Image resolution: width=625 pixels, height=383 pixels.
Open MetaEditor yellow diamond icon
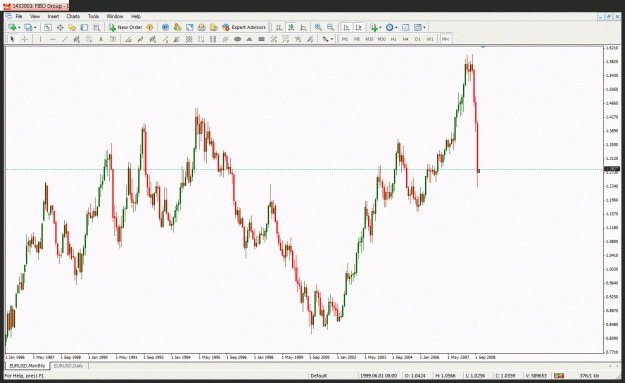point(150,27)
